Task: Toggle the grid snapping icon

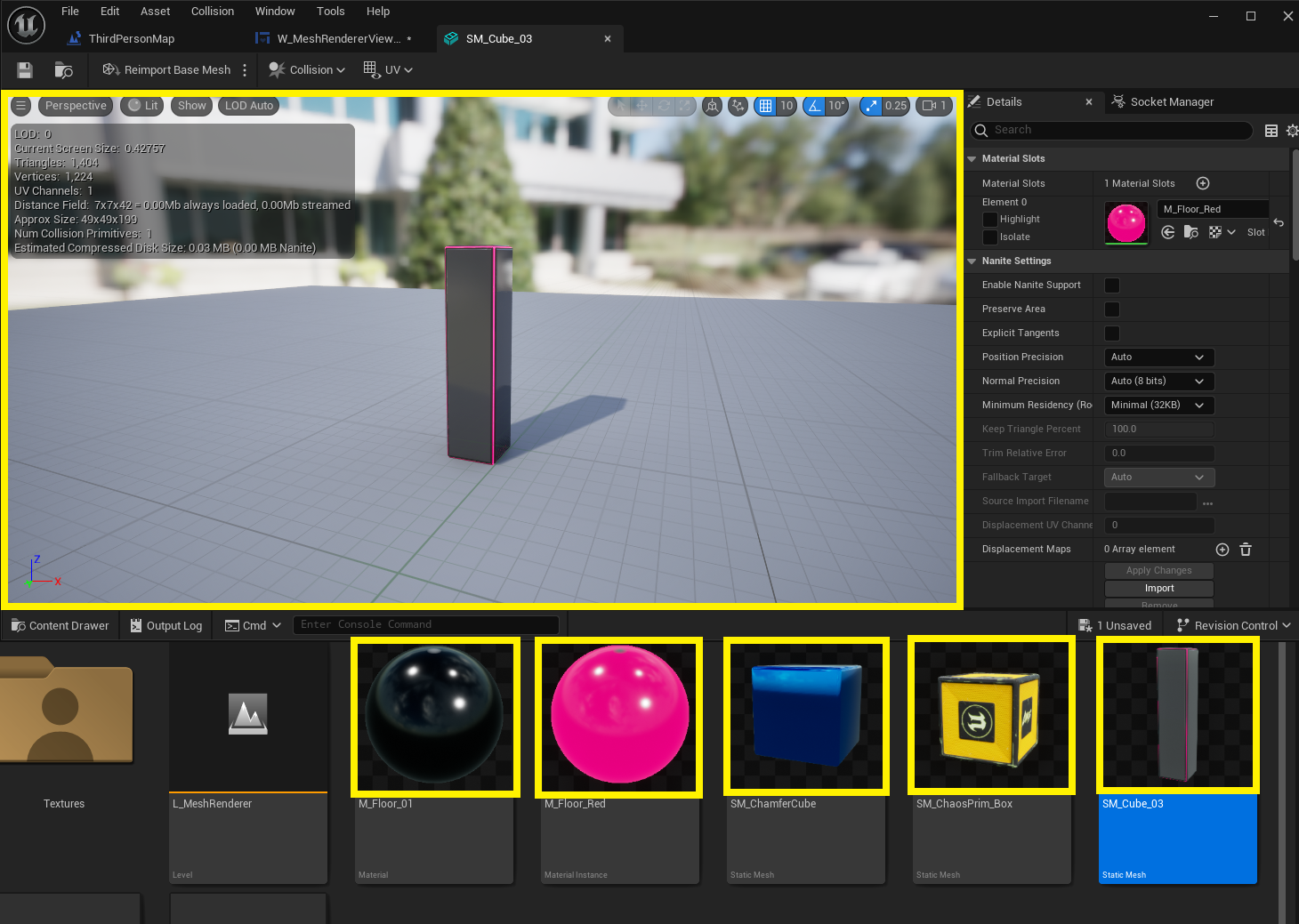Action: 765,106
